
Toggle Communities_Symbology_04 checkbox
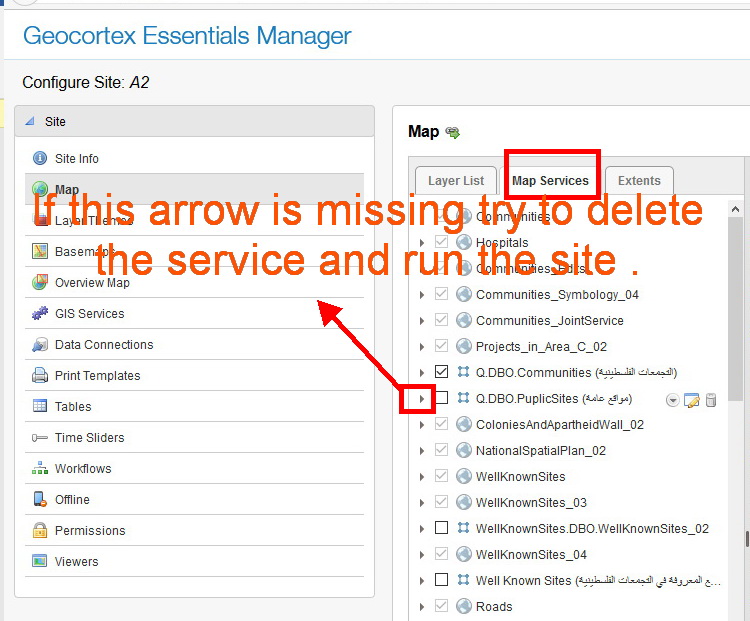coord(441,294)
